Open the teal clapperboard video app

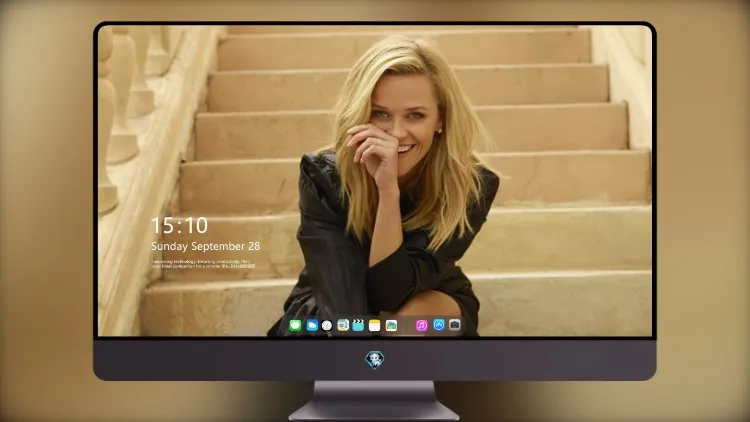click(x=358, y=325)
